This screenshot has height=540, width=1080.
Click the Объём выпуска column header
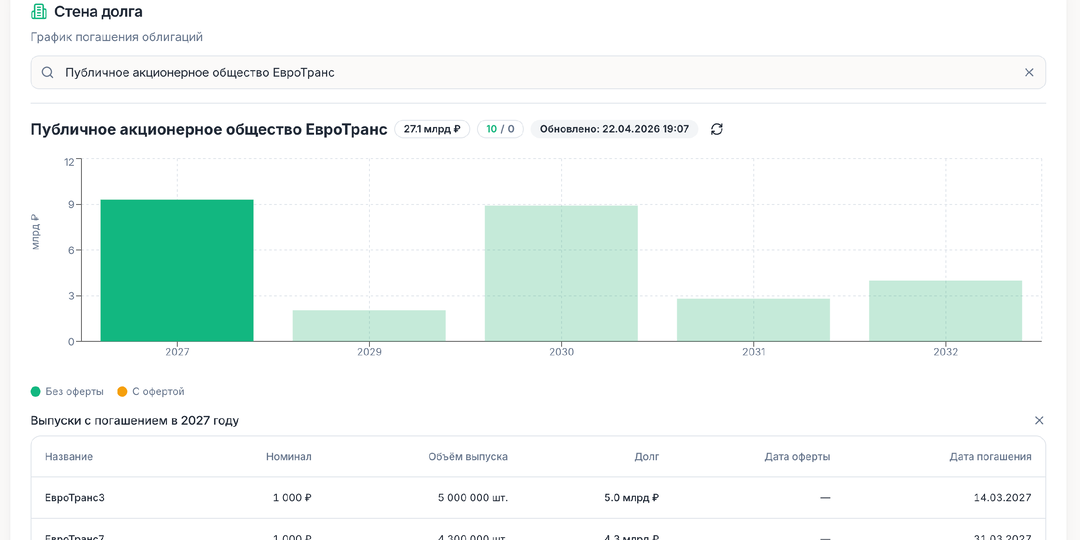pyautogui.click(x=468, y=457)
